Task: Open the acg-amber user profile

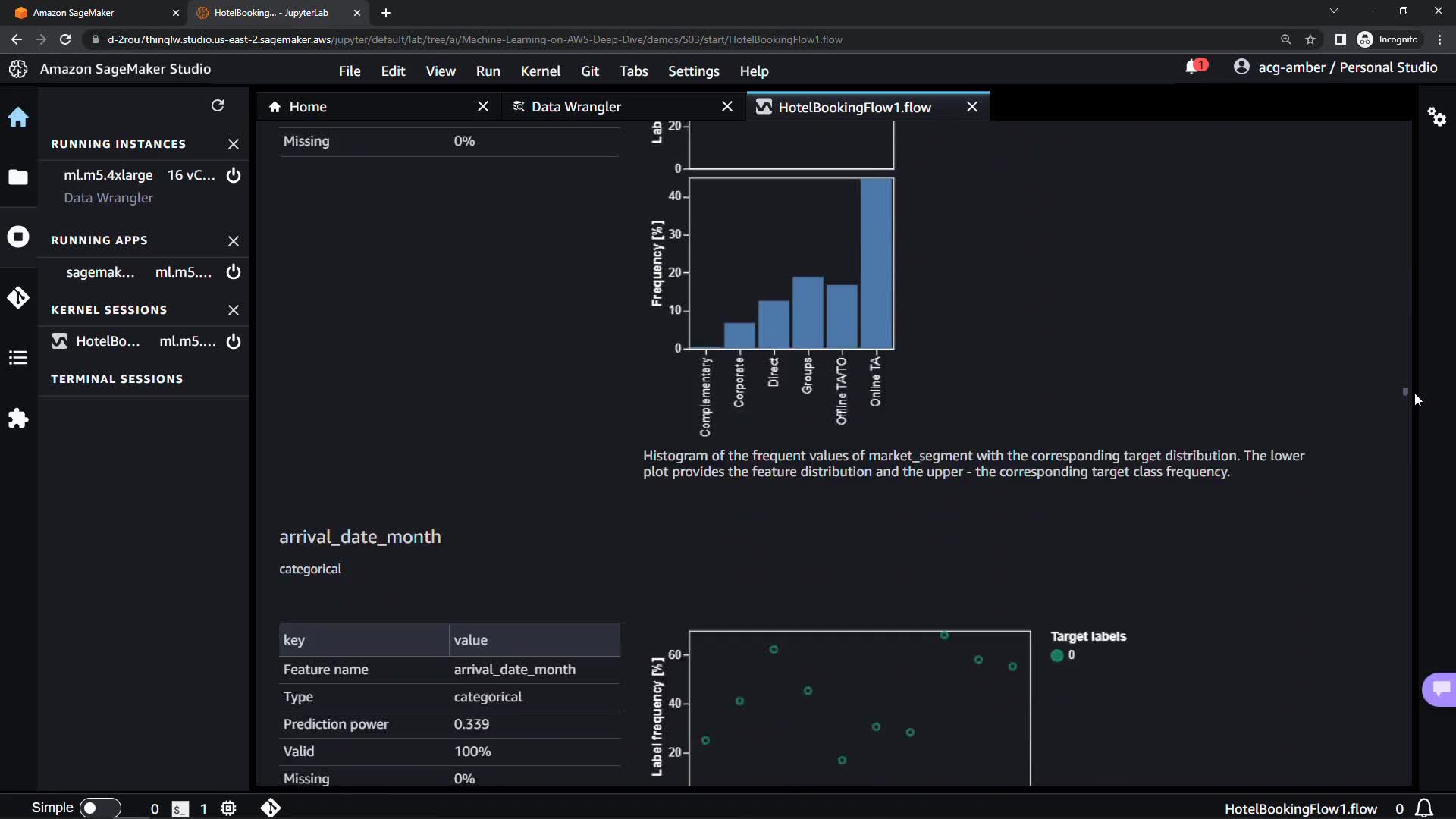Action: coord(1335,67)
